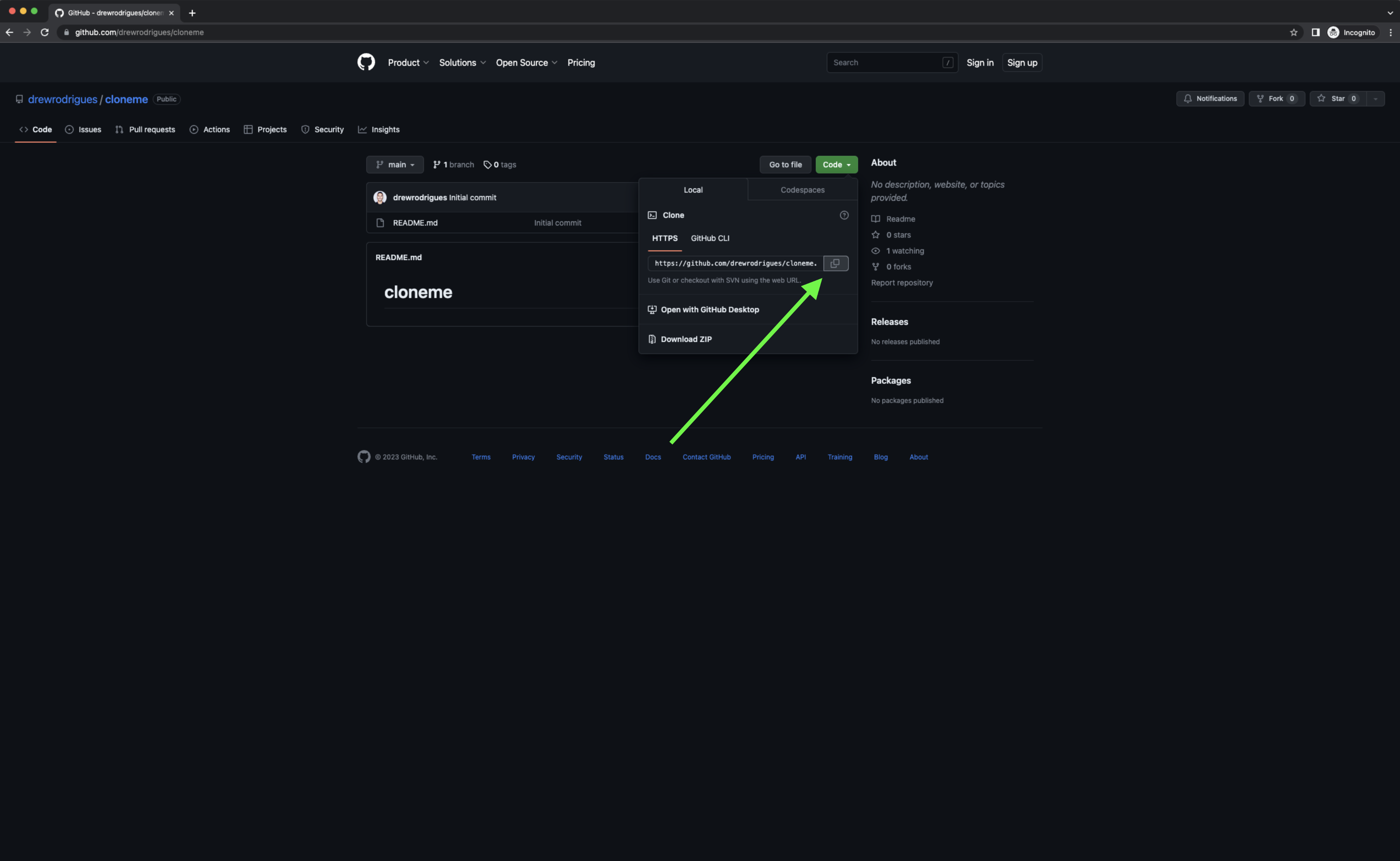Image resolution: width=1400 pixels, height=861 pixels.
Task: Focus the GitHub search field
Action: pos(885,63)
